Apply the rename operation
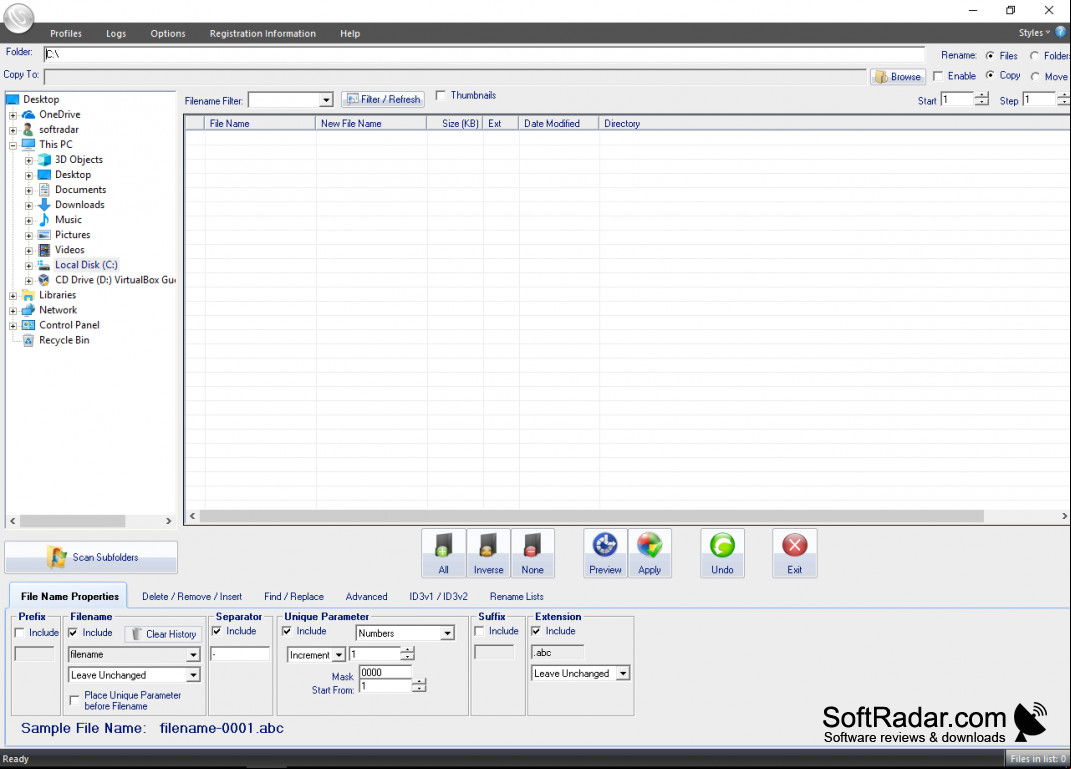This screenshot has width=1071, height=769. 650,553
